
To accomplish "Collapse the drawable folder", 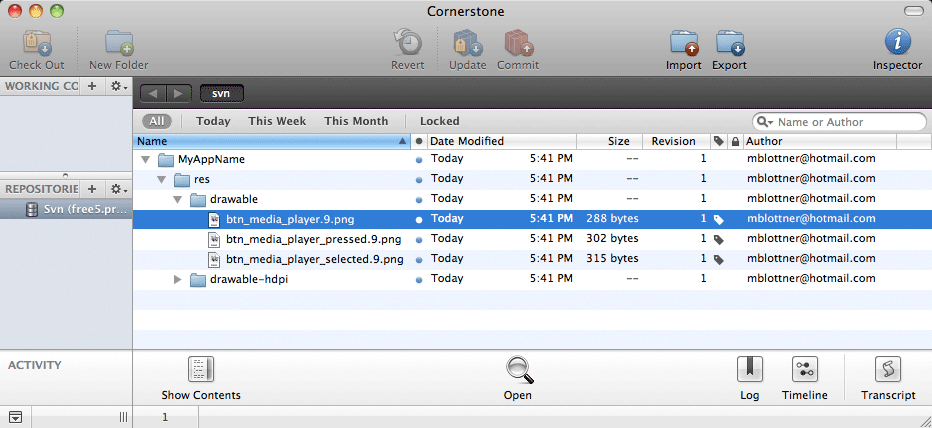I will [x=177, y=199].
